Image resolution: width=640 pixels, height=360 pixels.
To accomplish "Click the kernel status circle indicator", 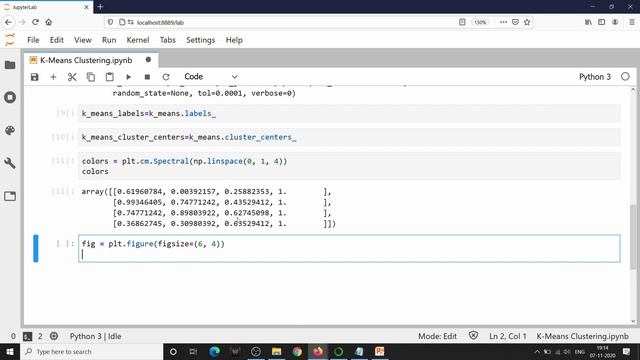I will tap(625, 77).
